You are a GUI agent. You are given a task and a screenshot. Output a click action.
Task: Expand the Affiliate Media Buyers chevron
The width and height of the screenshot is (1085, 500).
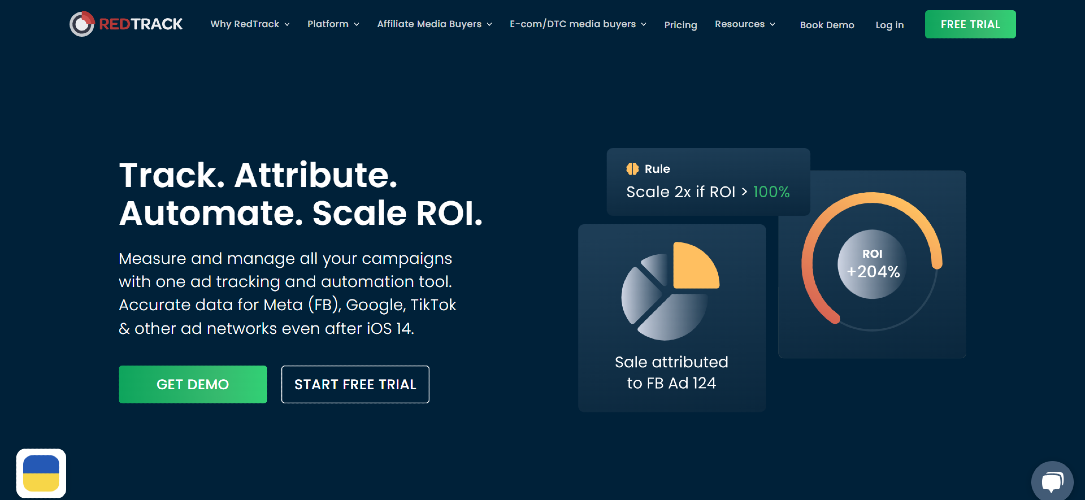coord(489,24)
